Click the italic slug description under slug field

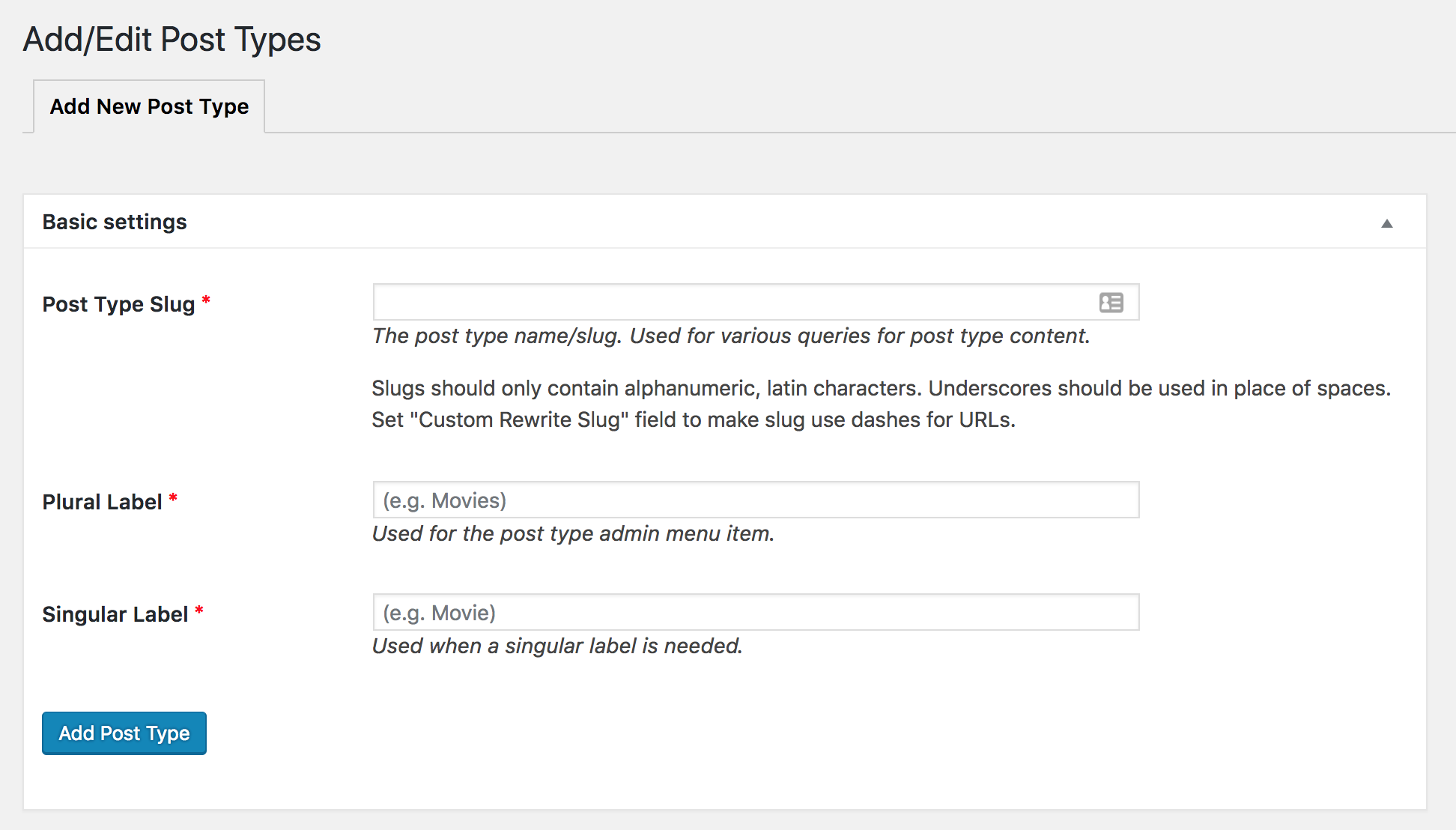point(730,336)
